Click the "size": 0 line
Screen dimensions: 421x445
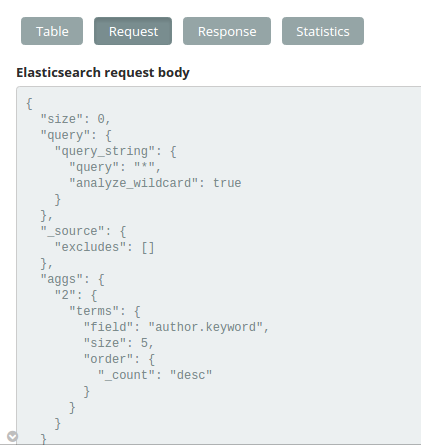pos(75,119)
